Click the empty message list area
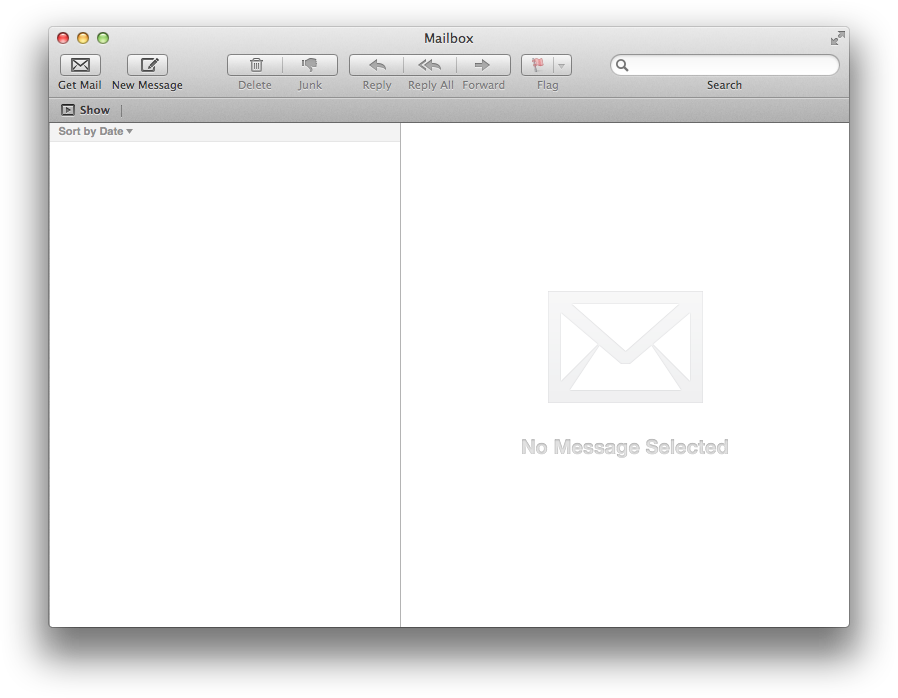898x698 pixels. pos(225,380)
